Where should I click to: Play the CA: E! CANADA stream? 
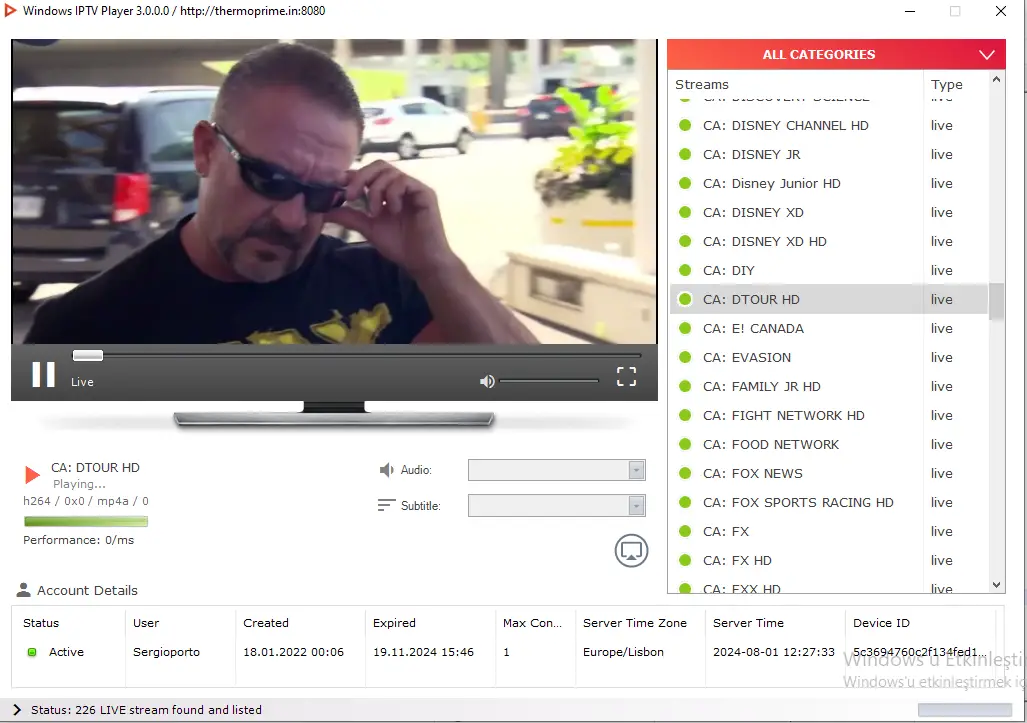coord(829,328)
